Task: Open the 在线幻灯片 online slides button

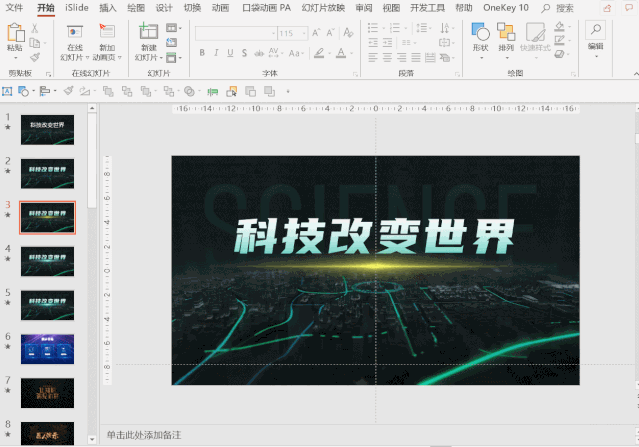Action: (75, 42)
